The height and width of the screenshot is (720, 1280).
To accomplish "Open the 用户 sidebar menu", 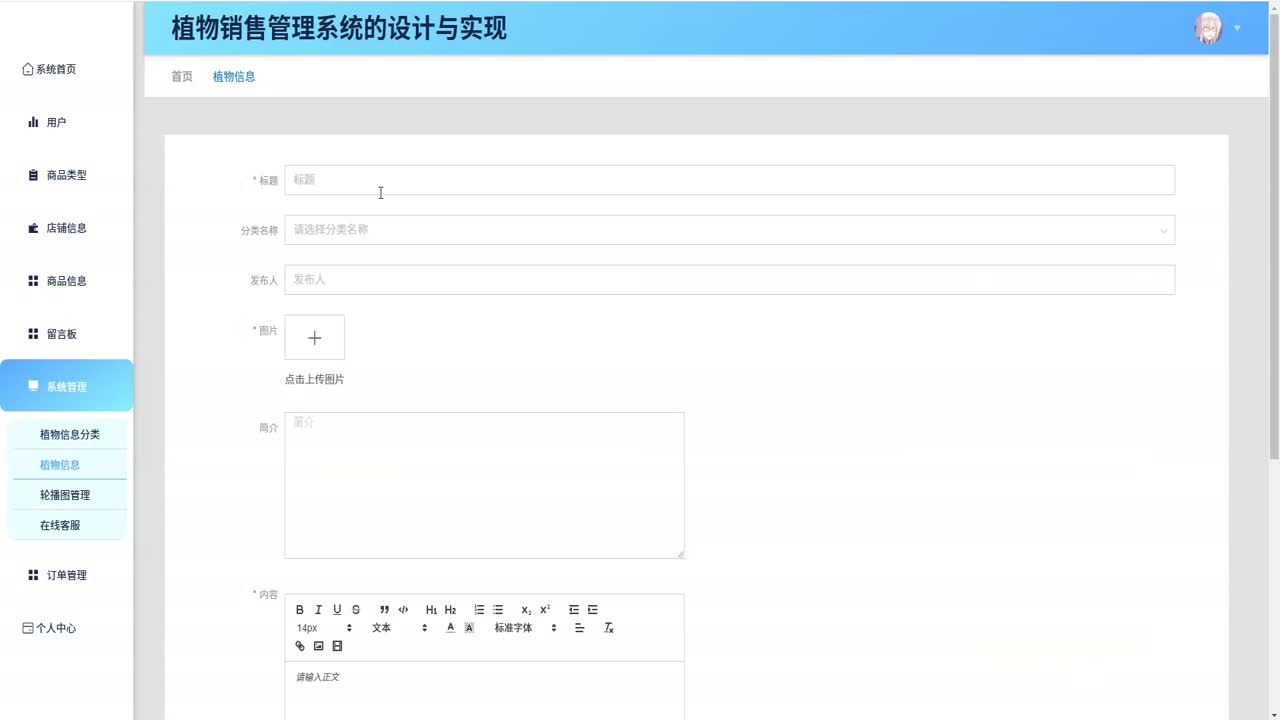I will tap(66, 122).
